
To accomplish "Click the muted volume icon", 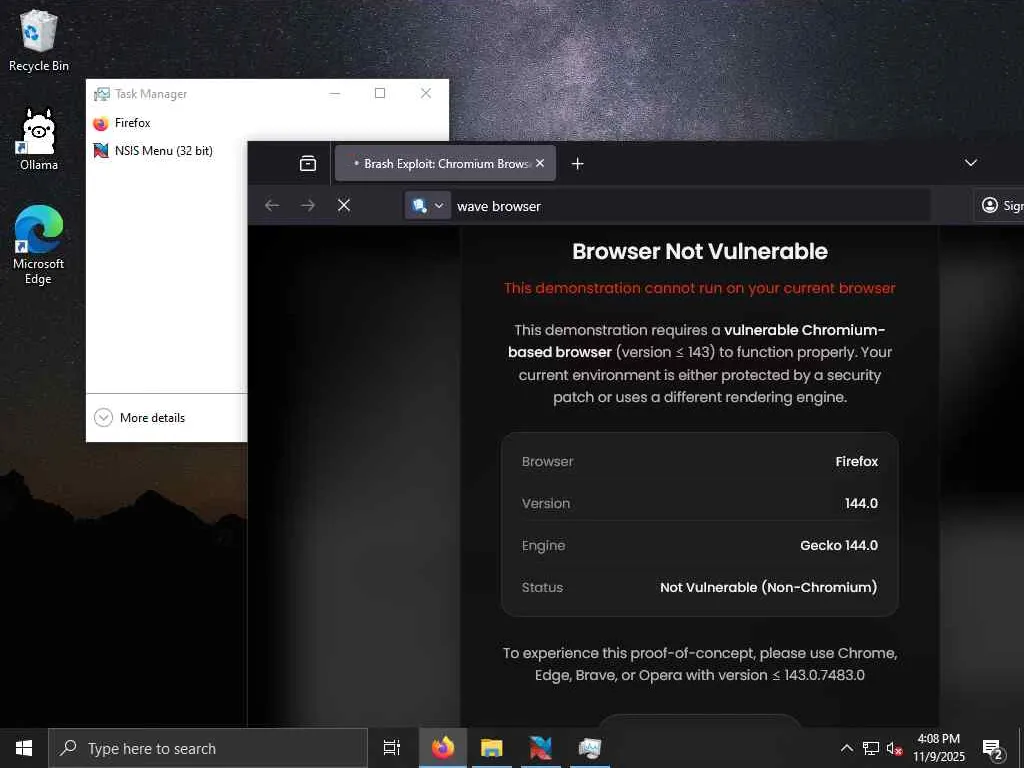I will pos(894,748).
